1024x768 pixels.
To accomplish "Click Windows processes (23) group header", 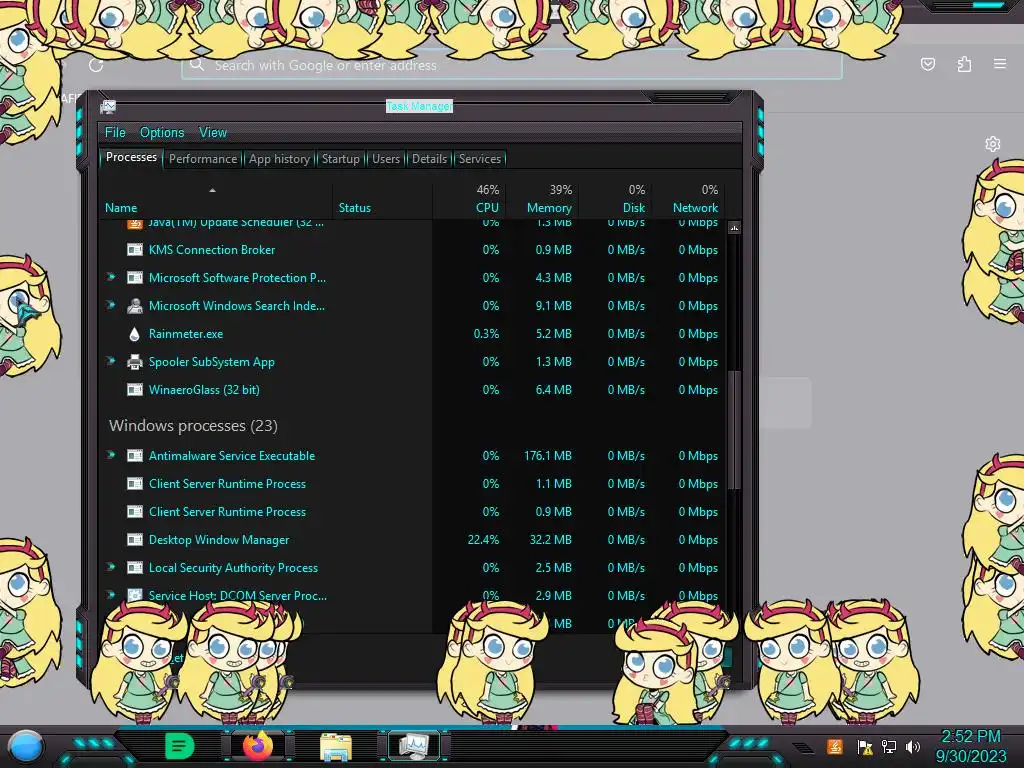I will pyautogui.click(x=193, y=426).
